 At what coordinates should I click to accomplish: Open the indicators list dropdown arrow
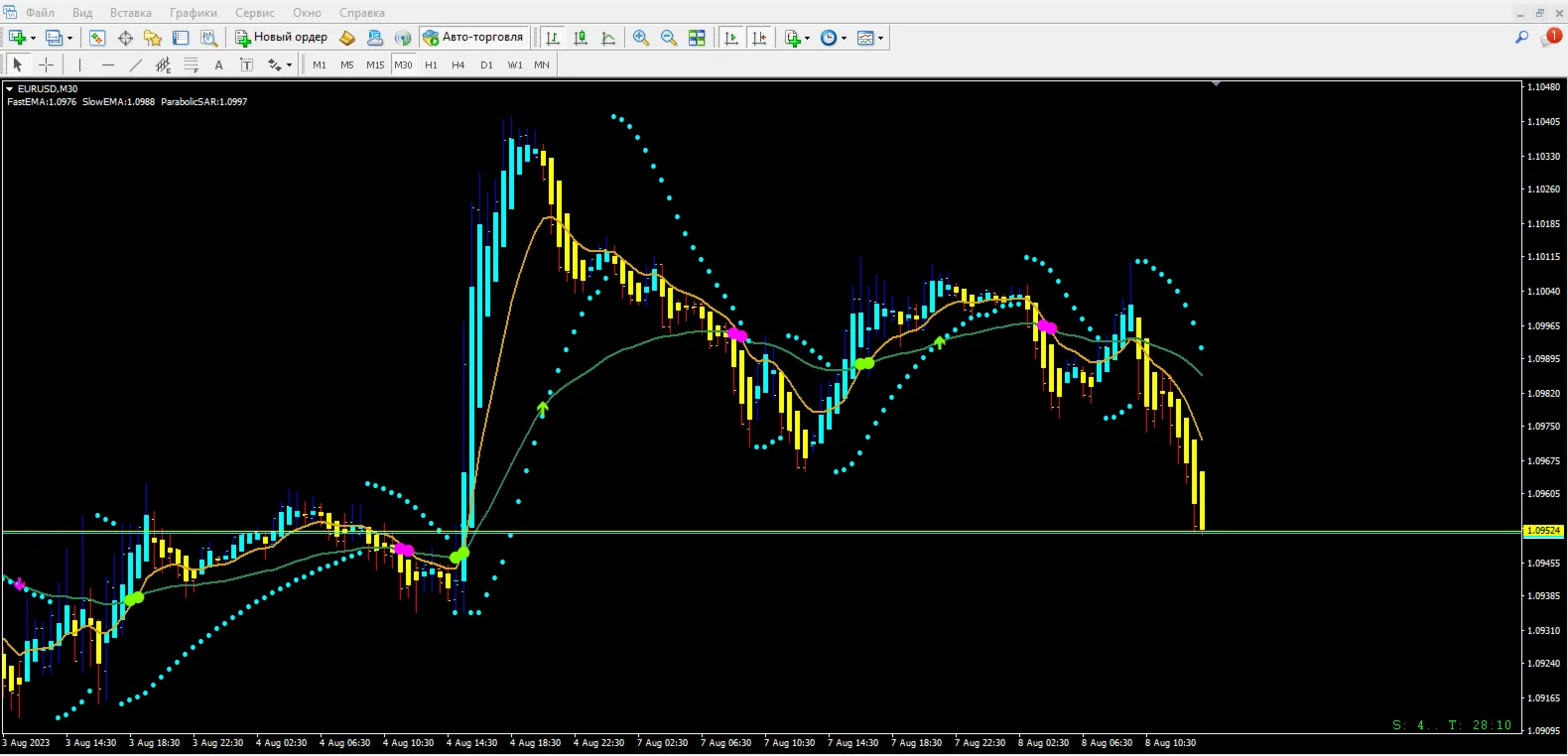click(x=807, y=38)
